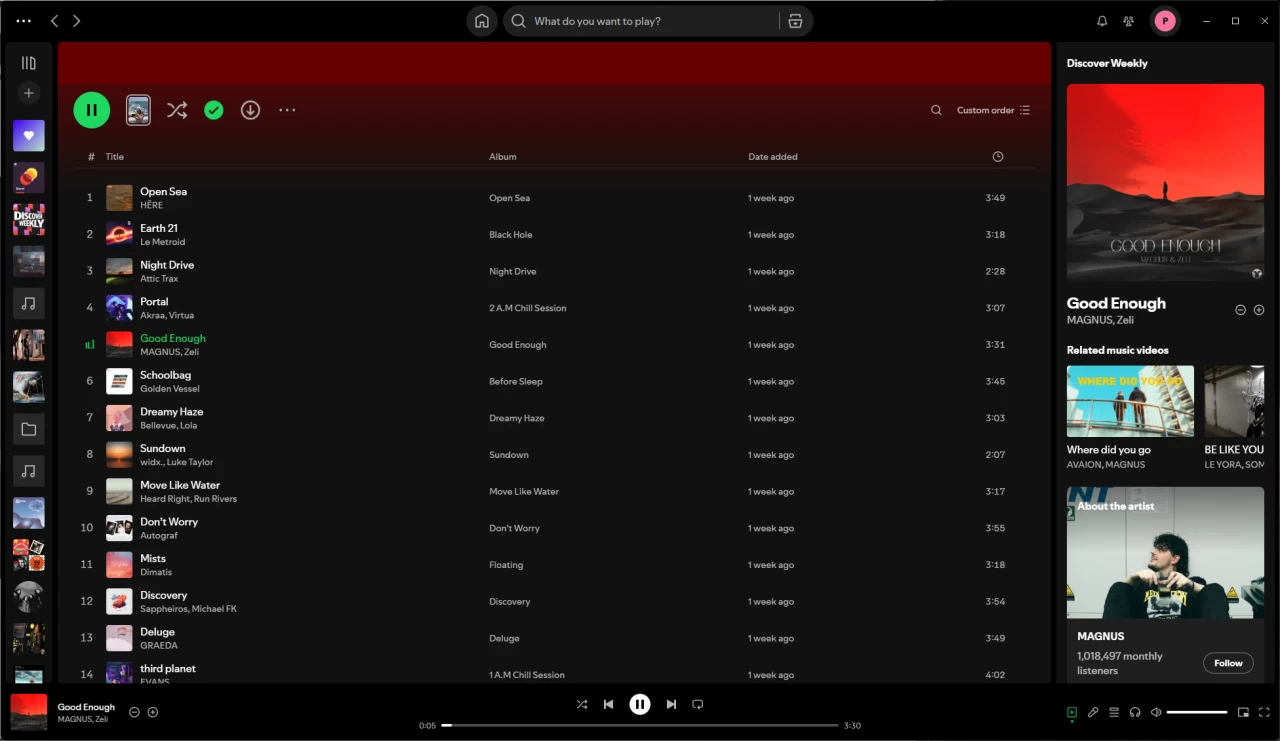Select the track titled Mists
This screenshot has width=1280, height=741.
pyautogui.click(x=153, y=558)
